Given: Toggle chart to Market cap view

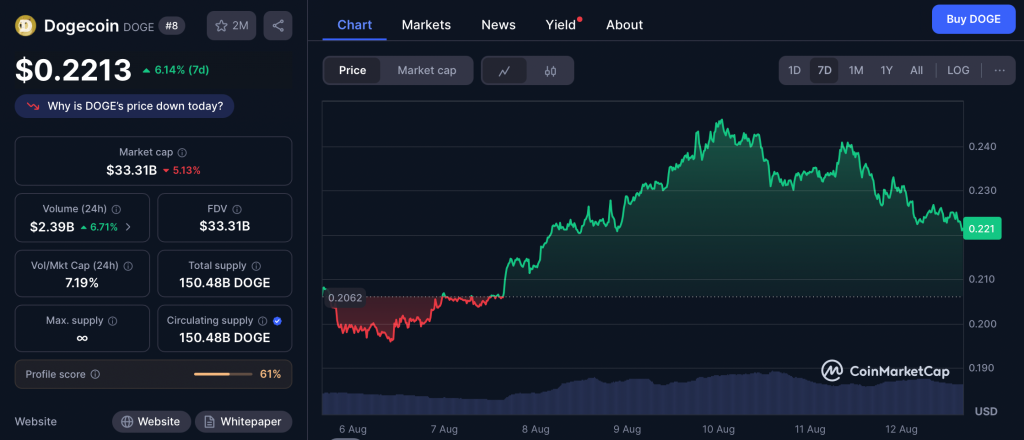Looking at the screenshot, I should [x=427, y=71].
